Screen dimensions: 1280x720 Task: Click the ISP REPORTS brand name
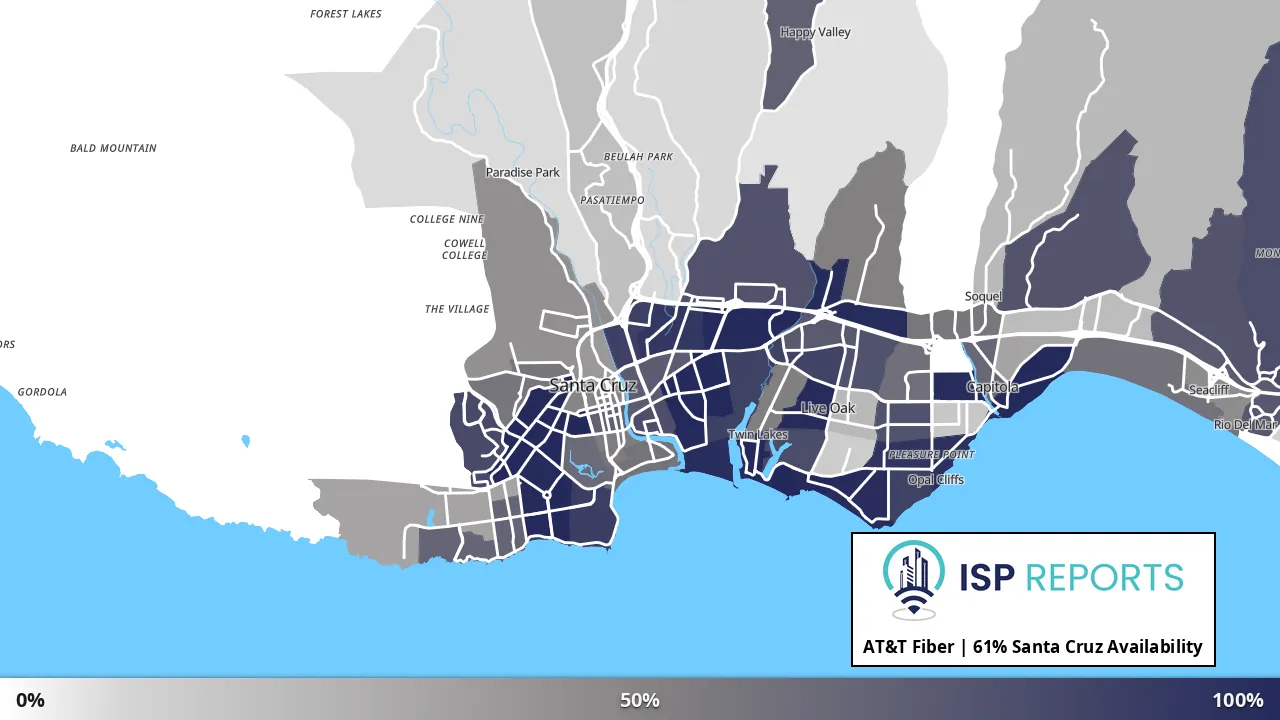(x=1071, y=577)
